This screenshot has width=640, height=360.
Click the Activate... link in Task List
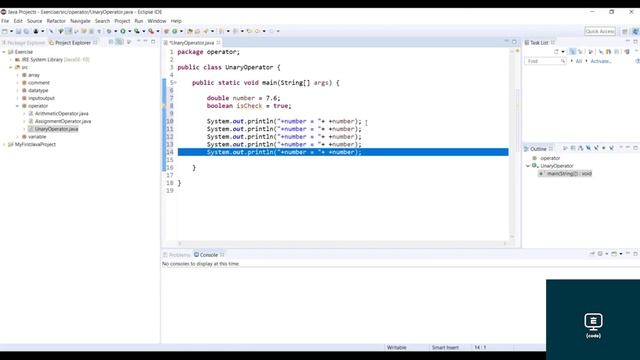point(601,61)
